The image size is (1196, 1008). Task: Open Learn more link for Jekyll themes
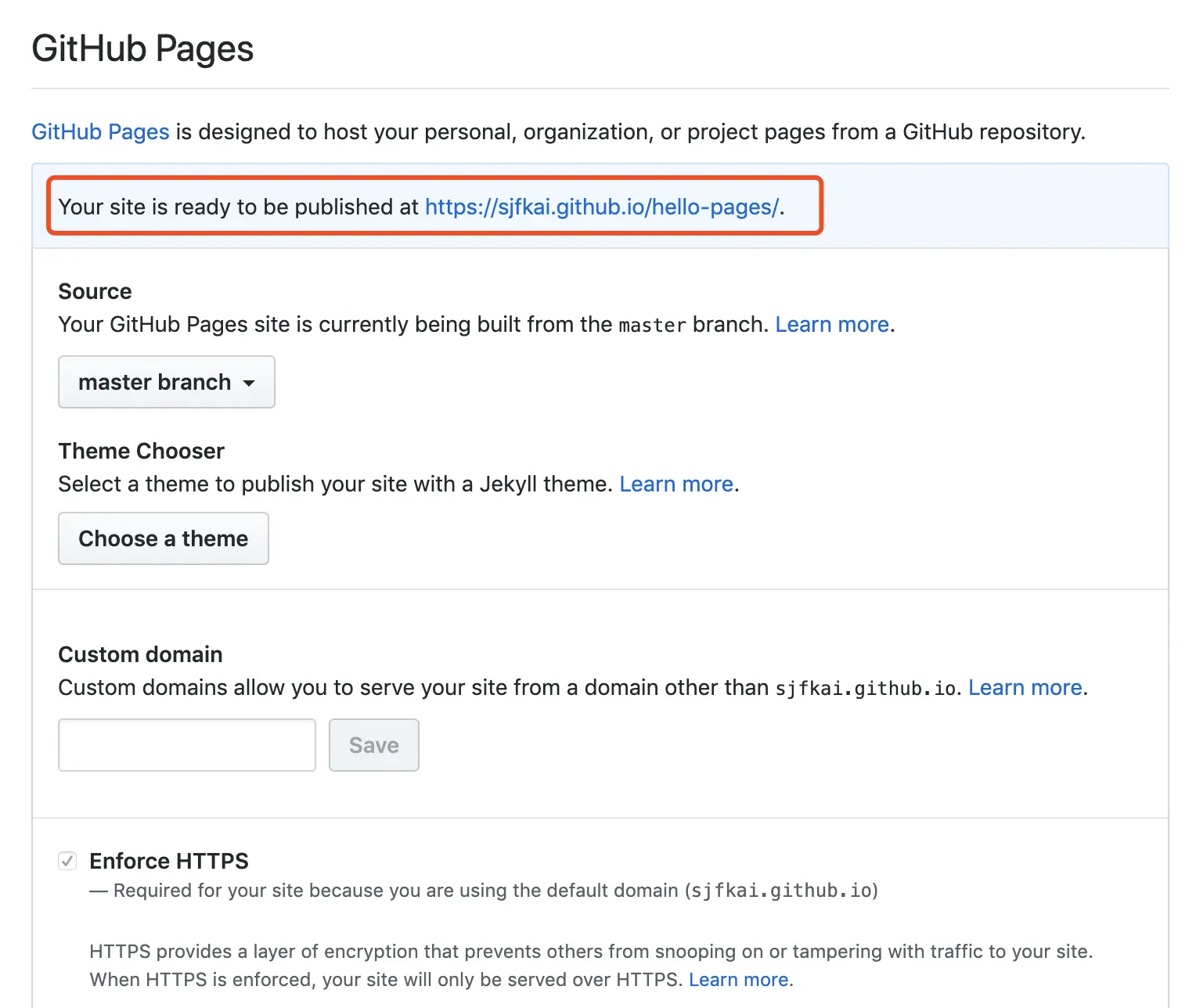pyautogui.click(x=675, y=484)
